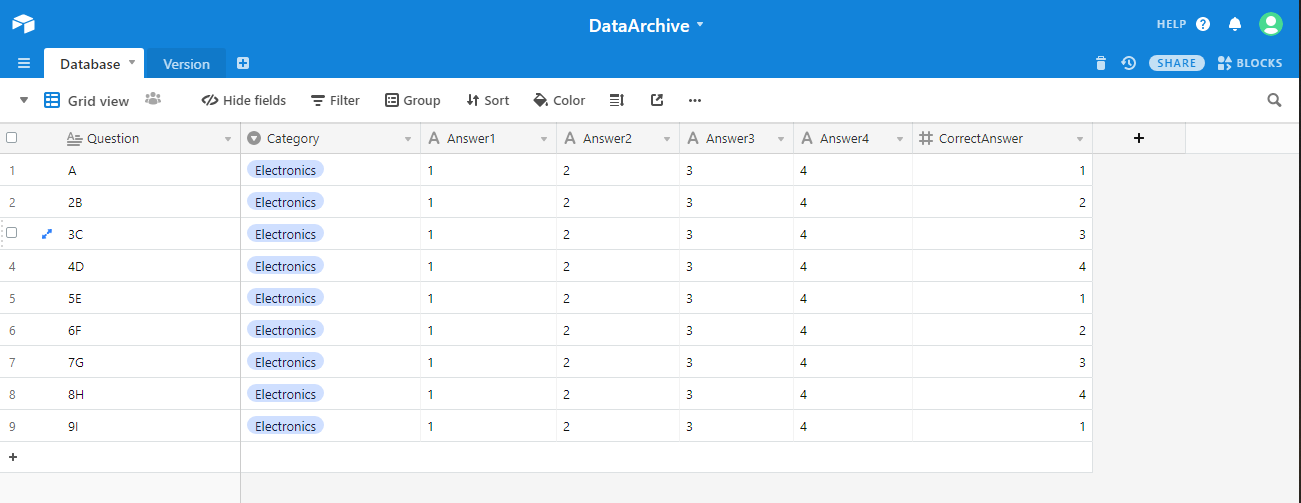Check the checkbox for row 3C
Screen dimensions: 1301x503
[x=12, y=233]
